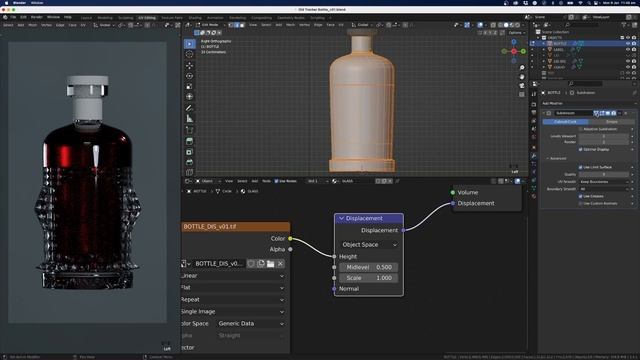Click the camera view icon in 3D viewport
This screenshot has height=360, width=640.
point(522,85)
